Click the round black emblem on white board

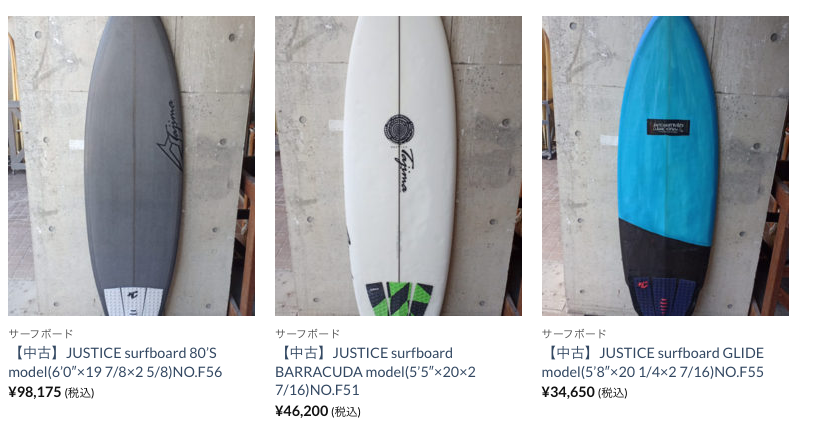398,129
